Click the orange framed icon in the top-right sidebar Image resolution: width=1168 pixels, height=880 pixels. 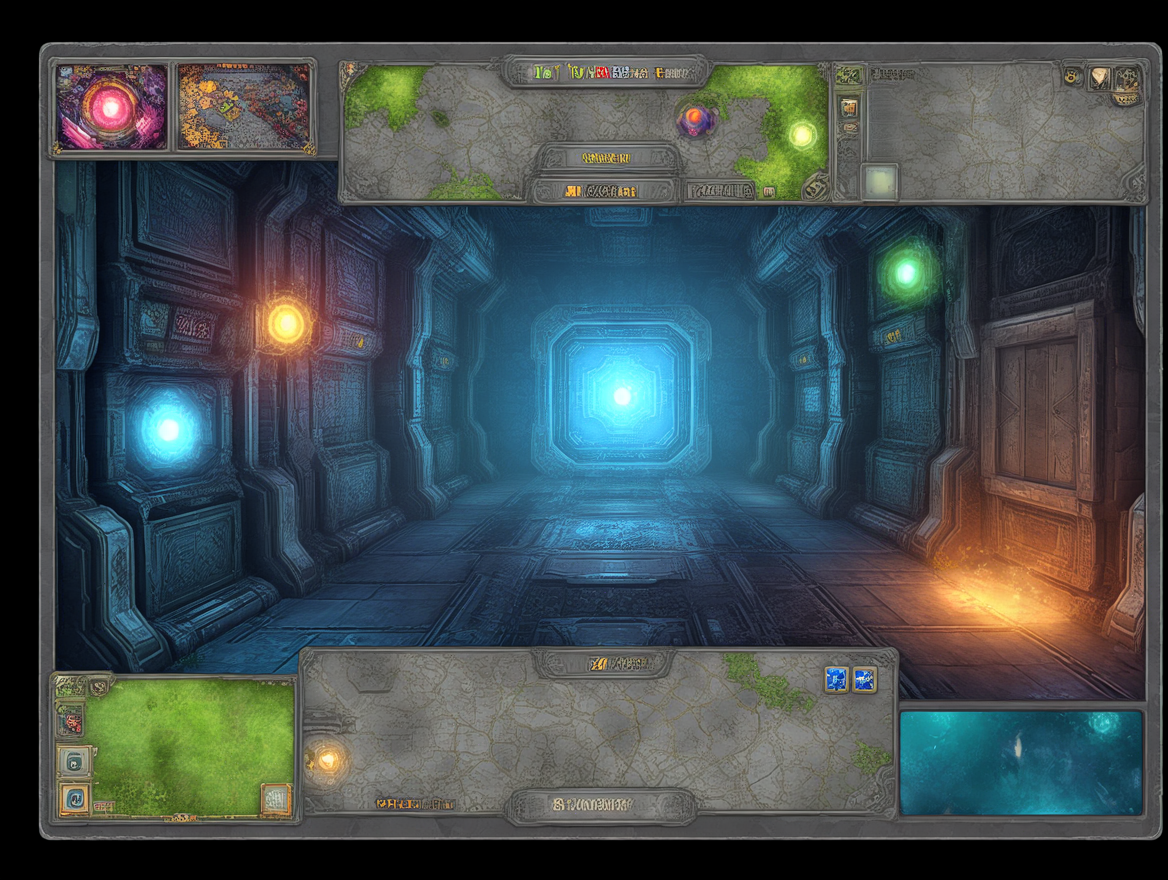[x=849, y=107]
